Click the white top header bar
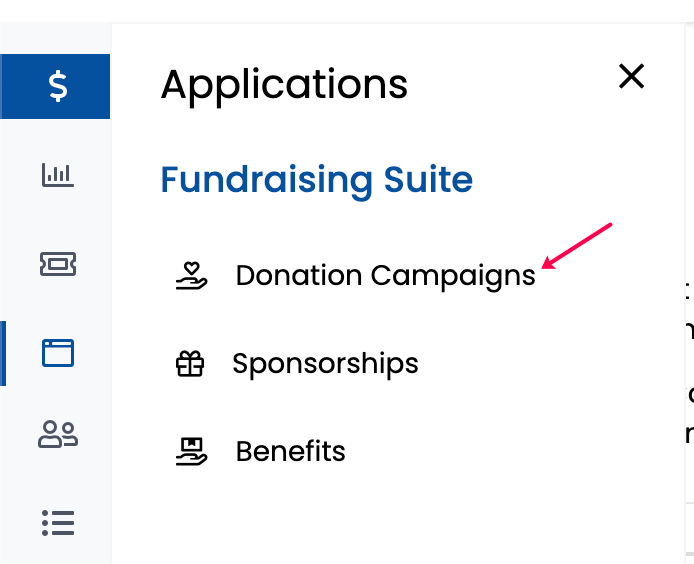 347,11
